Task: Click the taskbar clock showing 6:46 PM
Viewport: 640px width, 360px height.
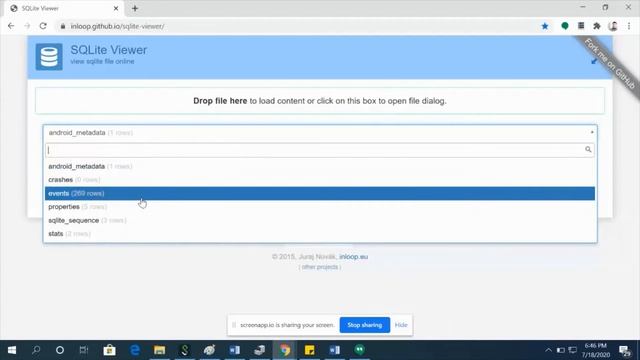Action: [596, 350]
